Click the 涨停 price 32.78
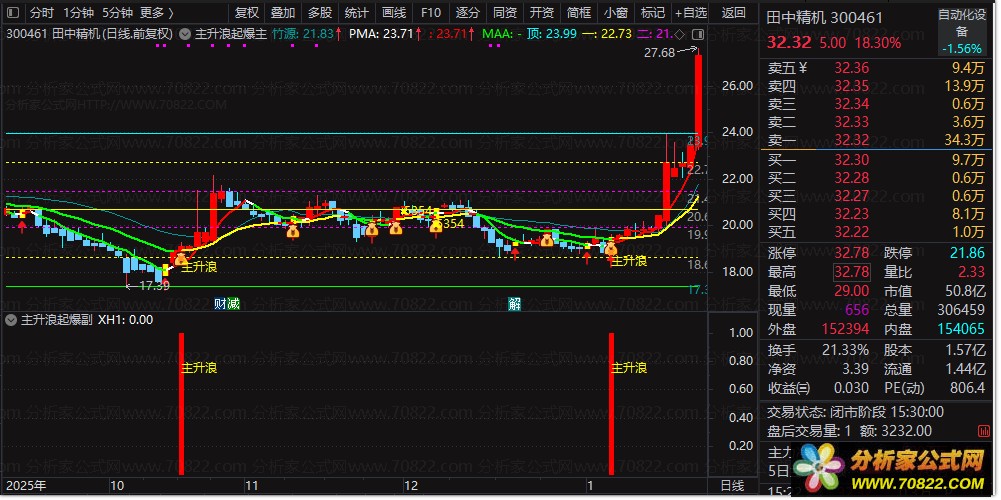Viewport: 1001px width, 500px height. point(852,254)
